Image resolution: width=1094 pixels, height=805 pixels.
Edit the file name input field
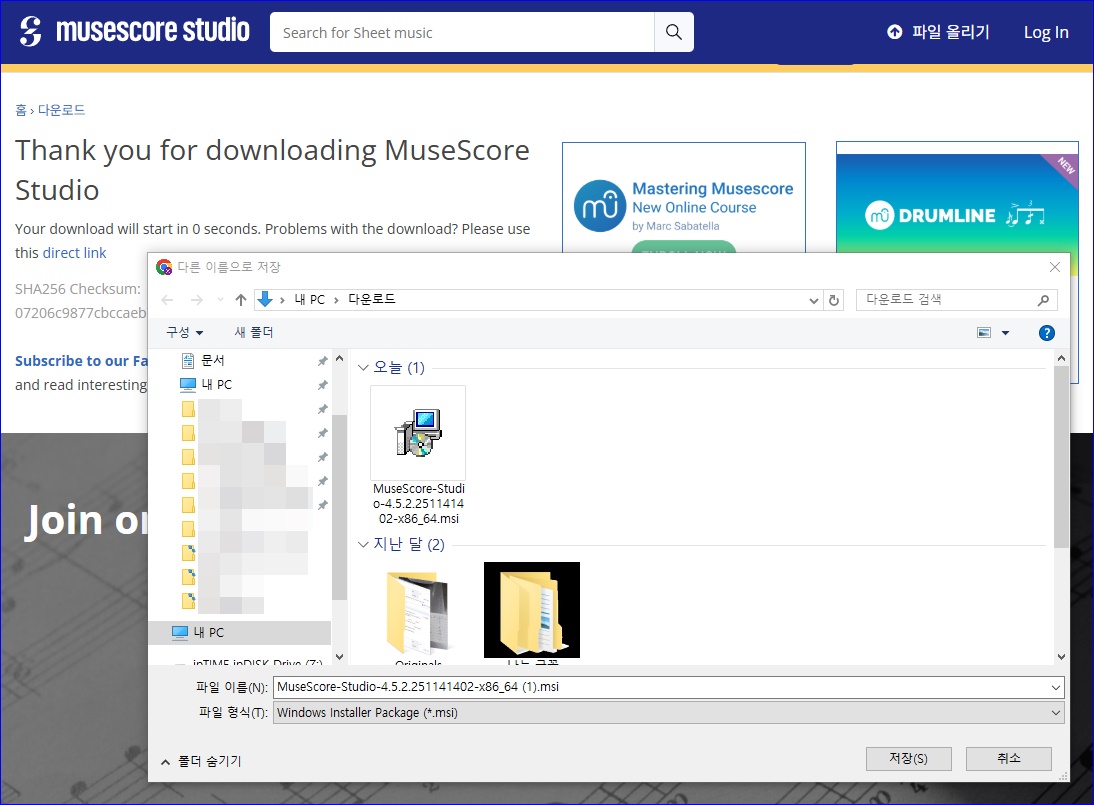click(661, 687)
